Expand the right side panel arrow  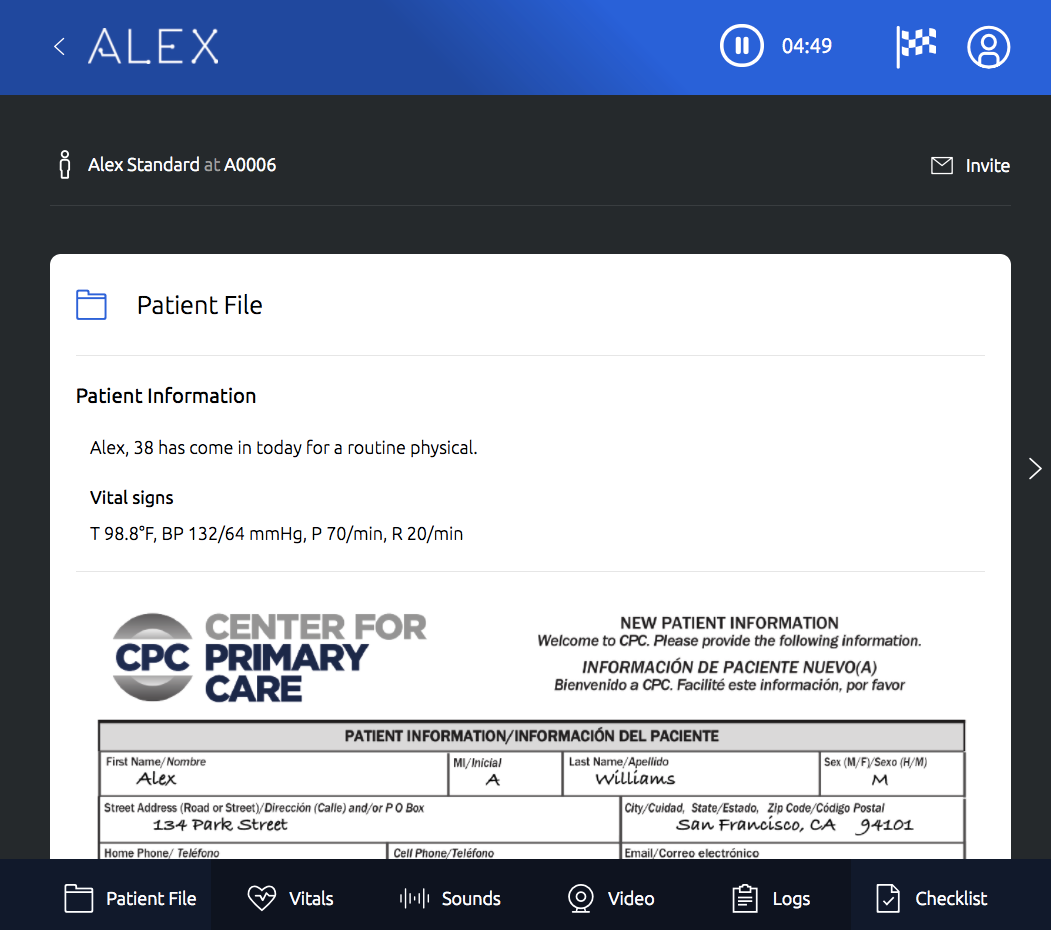coord(1034,469)
